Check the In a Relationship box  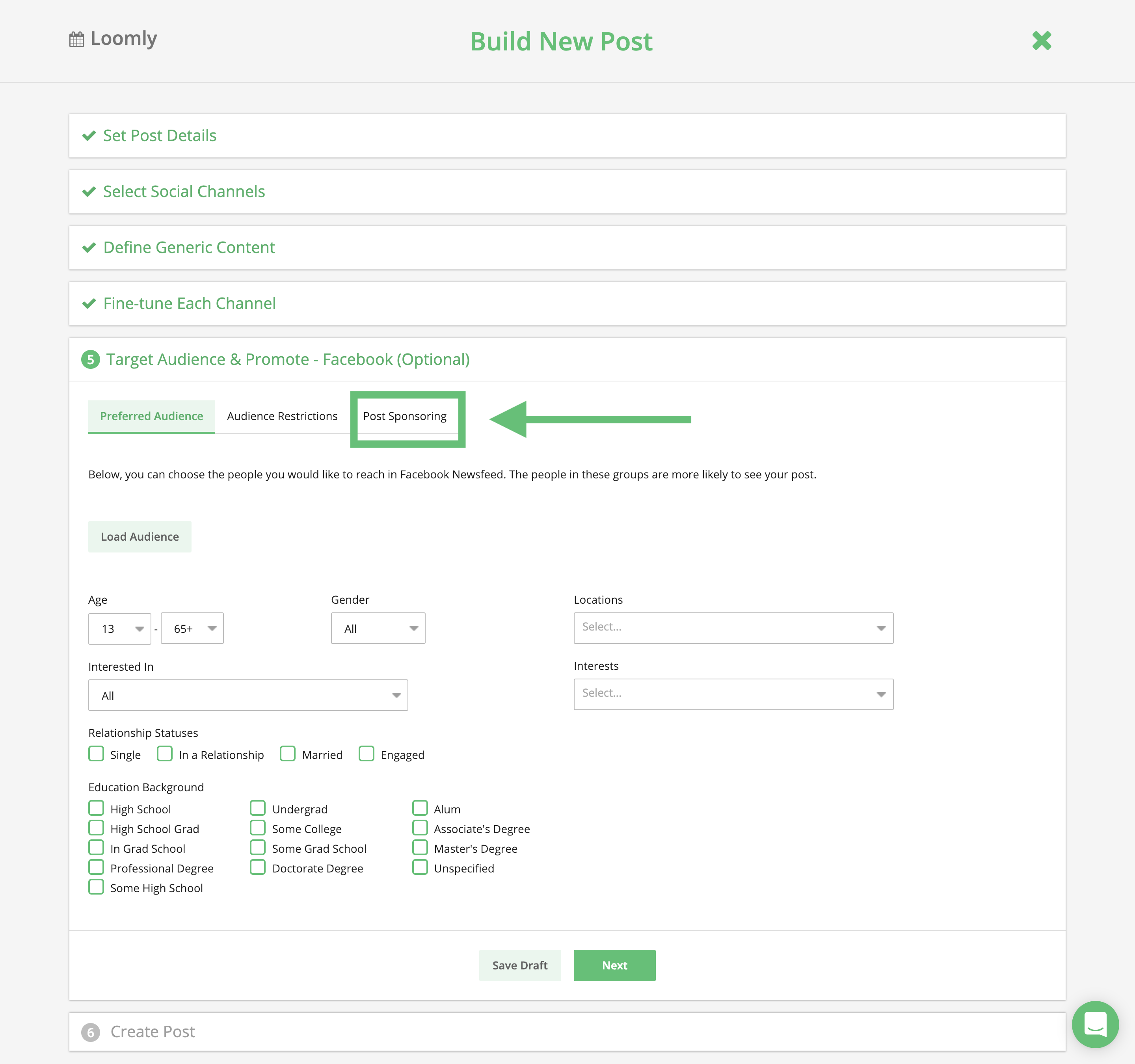(164, 753)
